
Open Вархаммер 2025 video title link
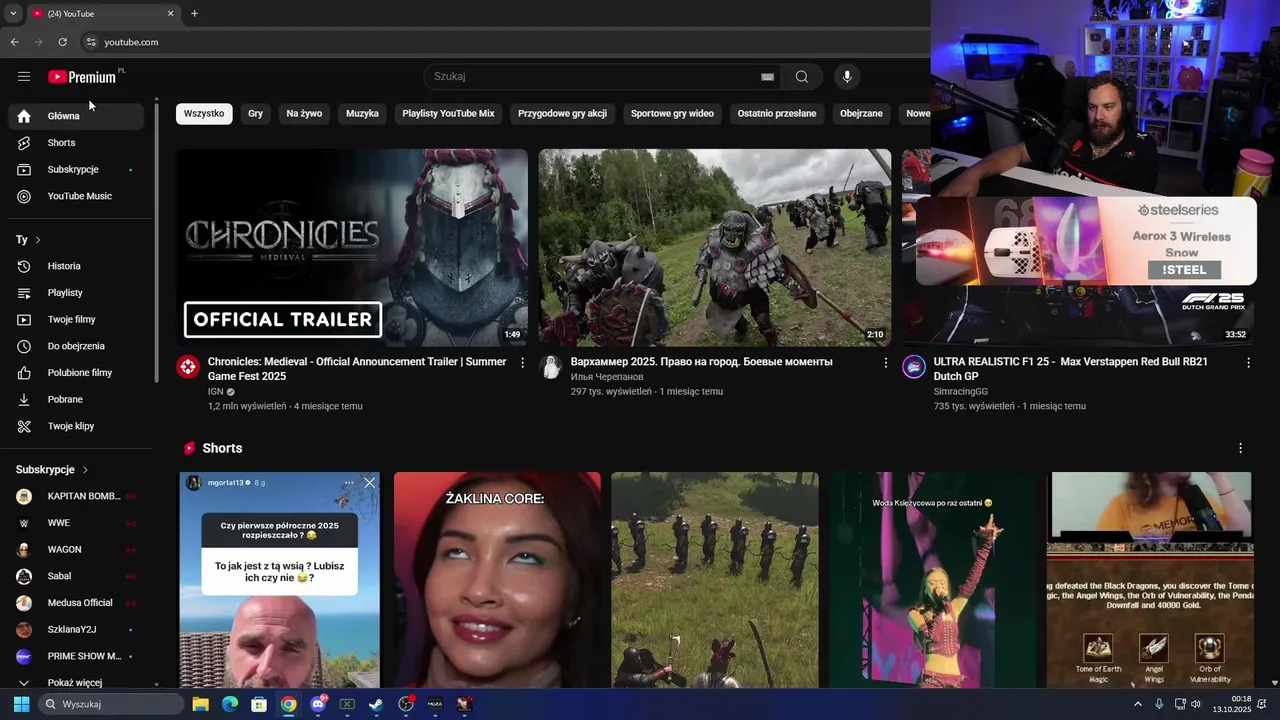[x=701, y=362]
